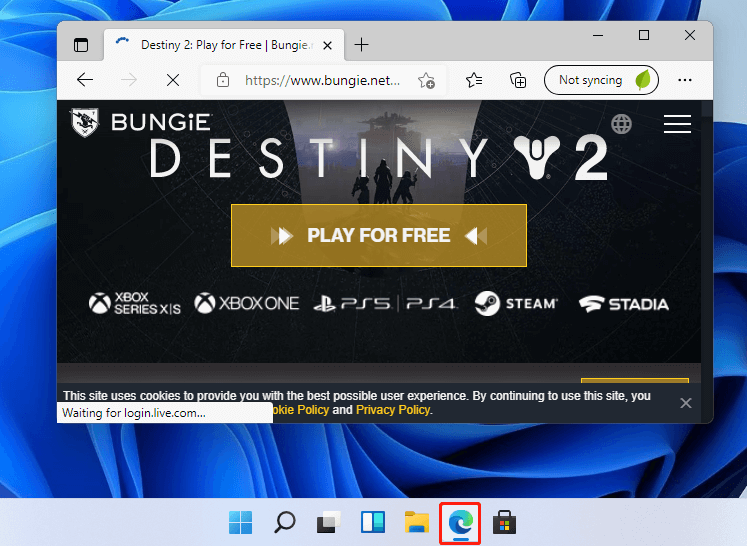747x546 pixels.
Task: Open Microsoft Store from taskbar
Action: click(505, 523)
